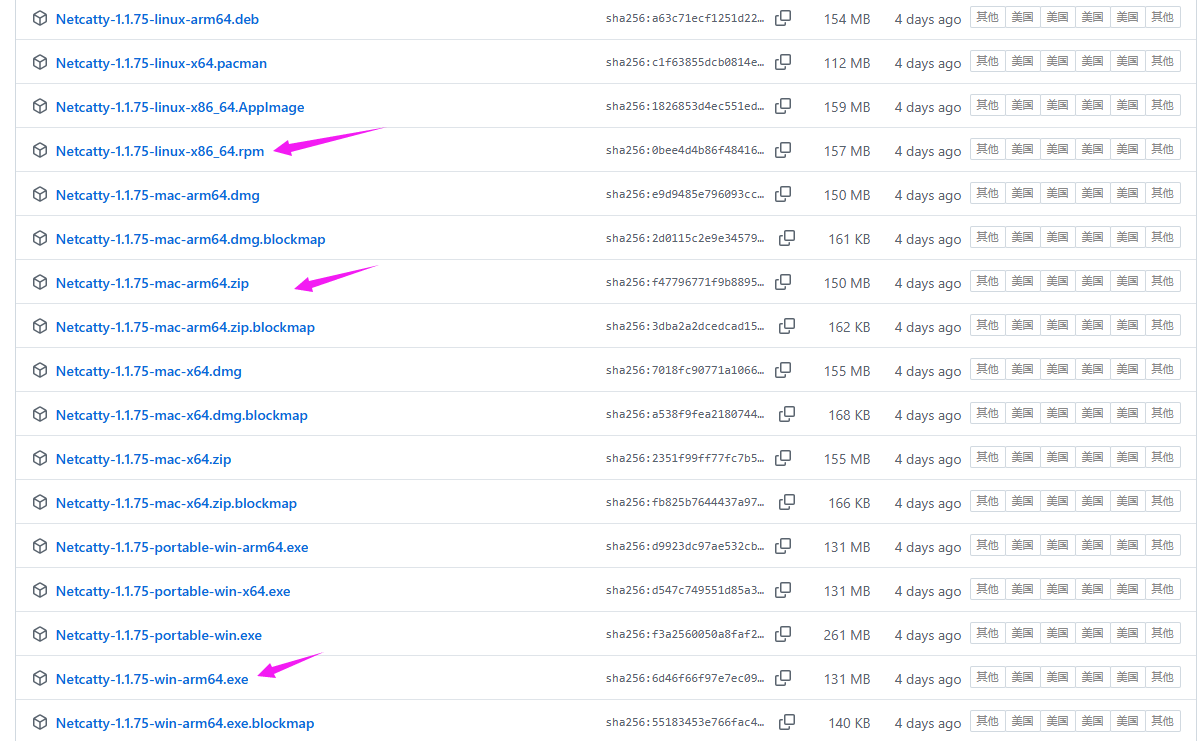Copy sha256 of linux-x86_64.rpm
This screenshot has width=1198, height=741.
pos(783,150)
